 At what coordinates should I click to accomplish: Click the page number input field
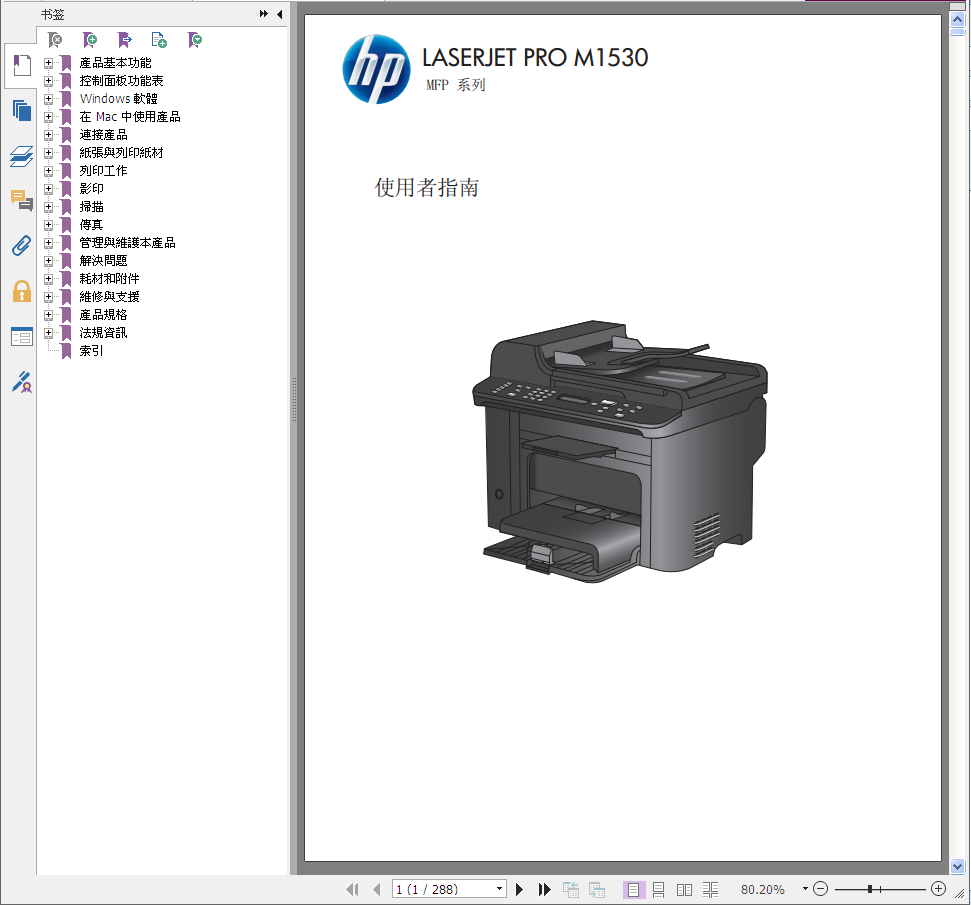point(443,890)
